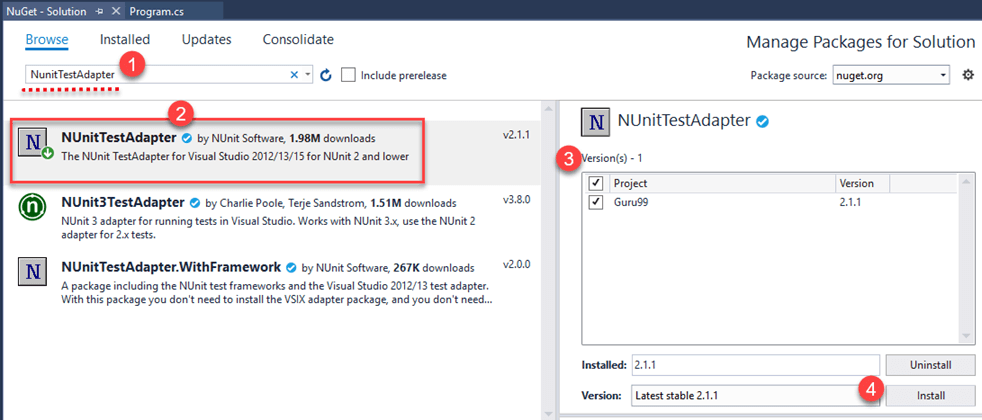
Task: Click the Uninstall button
Action: [930, 365]
